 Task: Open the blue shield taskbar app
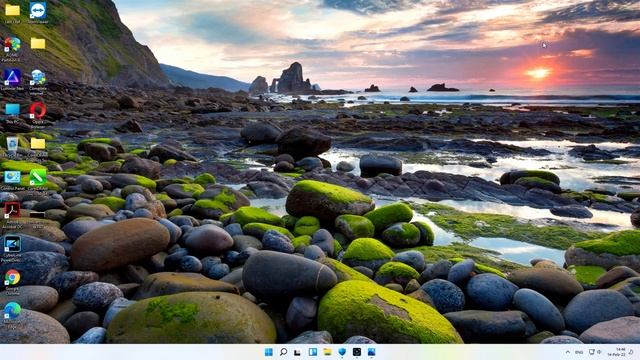[x=342, y=352]
